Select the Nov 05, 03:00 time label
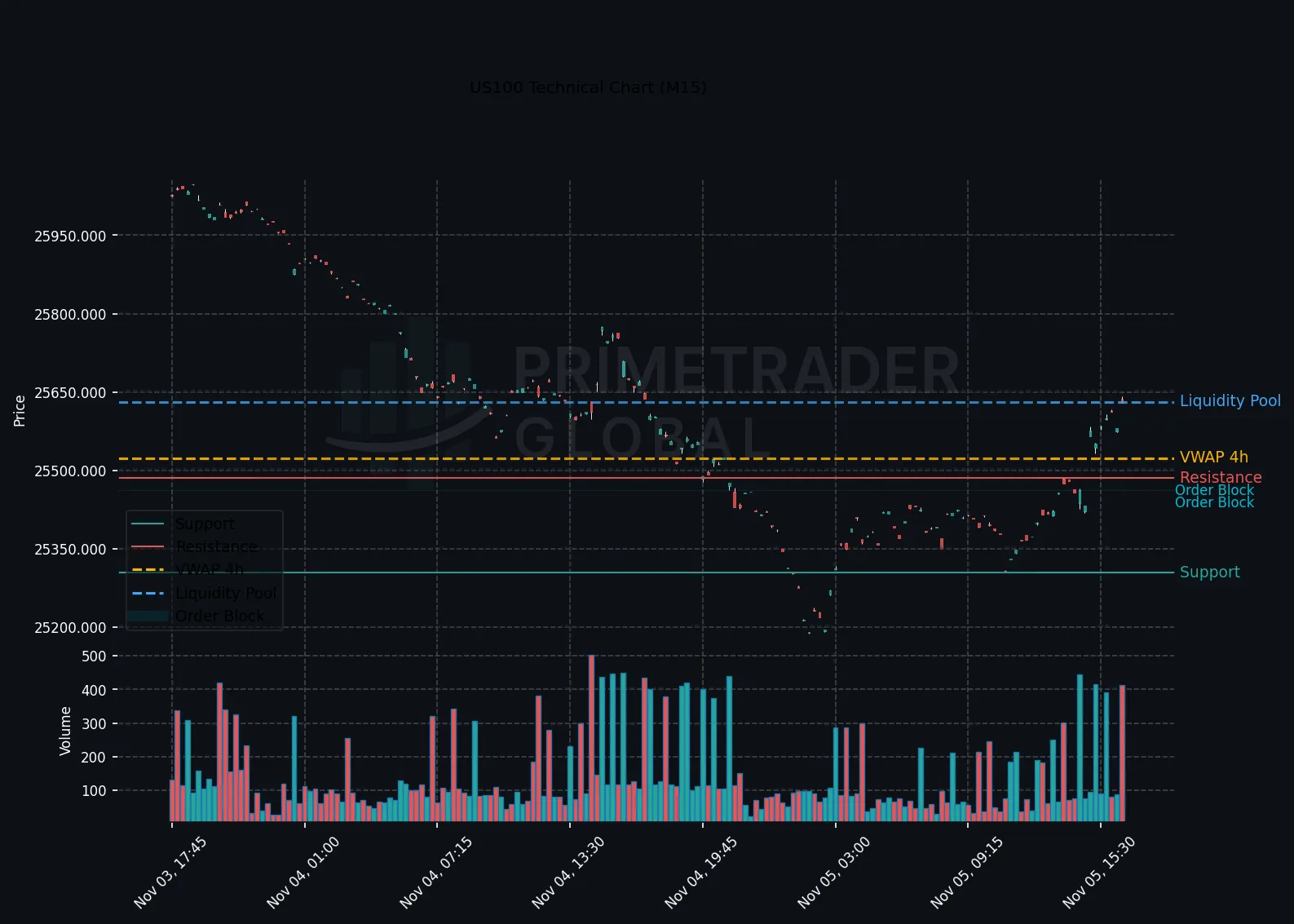Viewport: 1294px width, 924px height. [833, 873]
